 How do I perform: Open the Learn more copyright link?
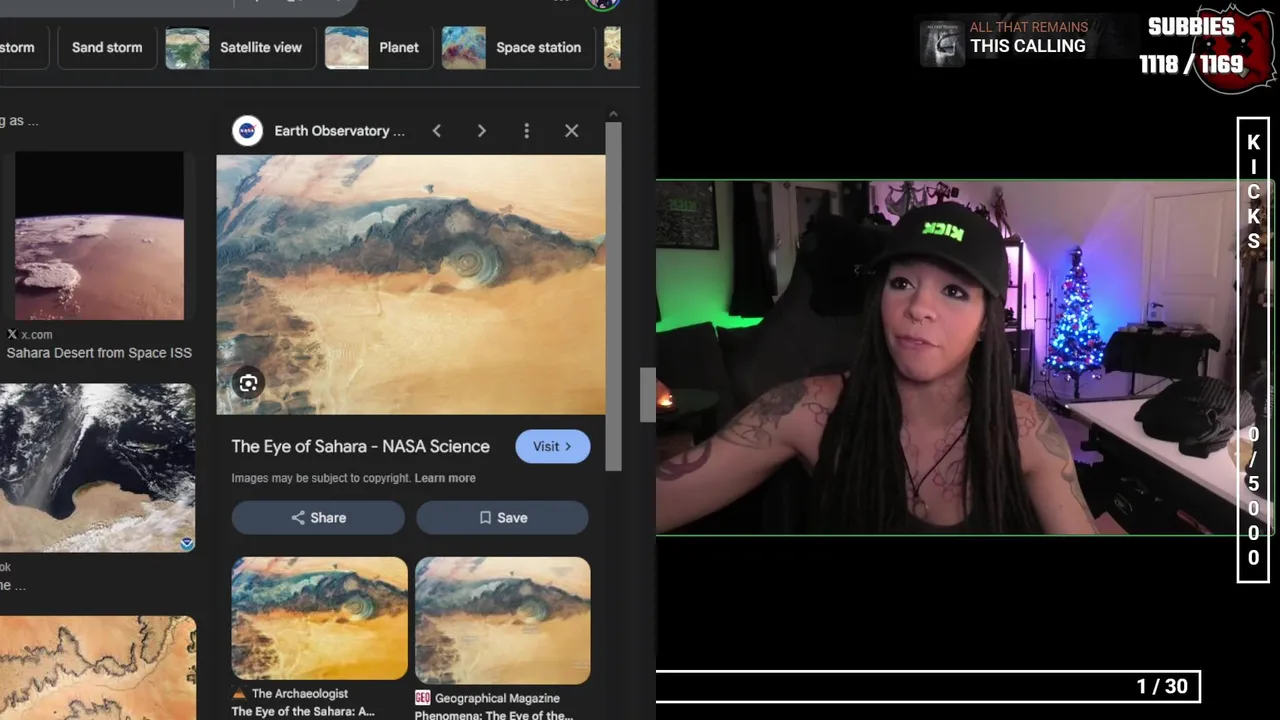coord(445,478)
